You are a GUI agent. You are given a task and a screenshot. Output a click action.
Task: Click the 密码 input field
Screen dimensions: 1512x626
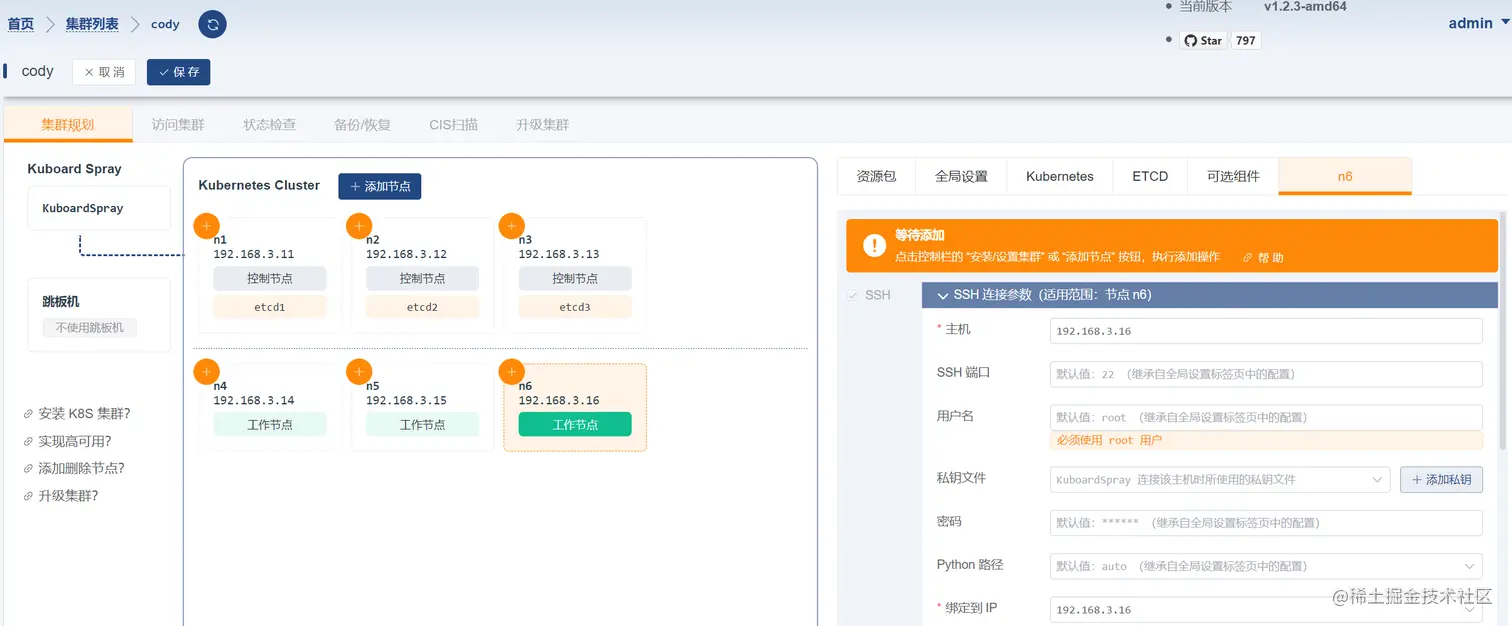click(1266, 523)
